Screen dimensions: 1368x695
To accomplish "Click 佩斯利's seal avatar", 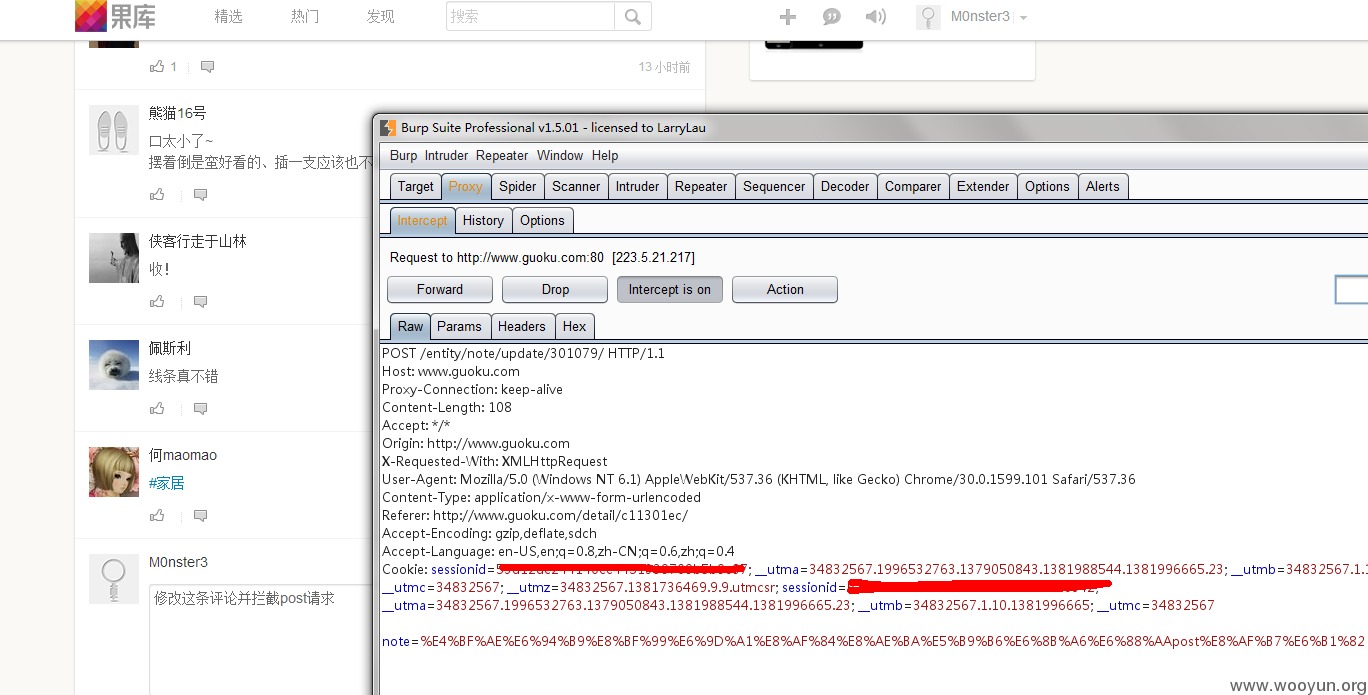I will 114,365.
